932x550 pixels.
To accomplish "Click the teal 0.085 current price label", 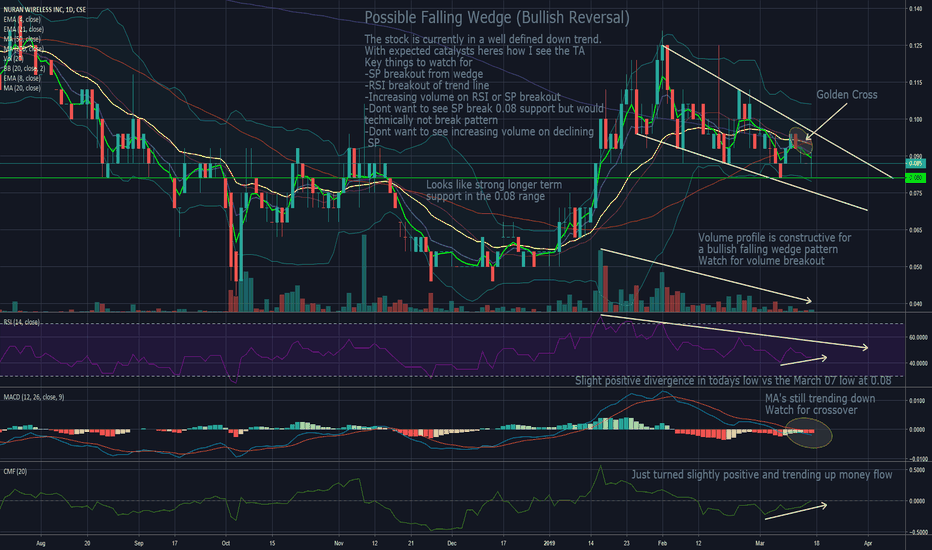I will point(915,163).
